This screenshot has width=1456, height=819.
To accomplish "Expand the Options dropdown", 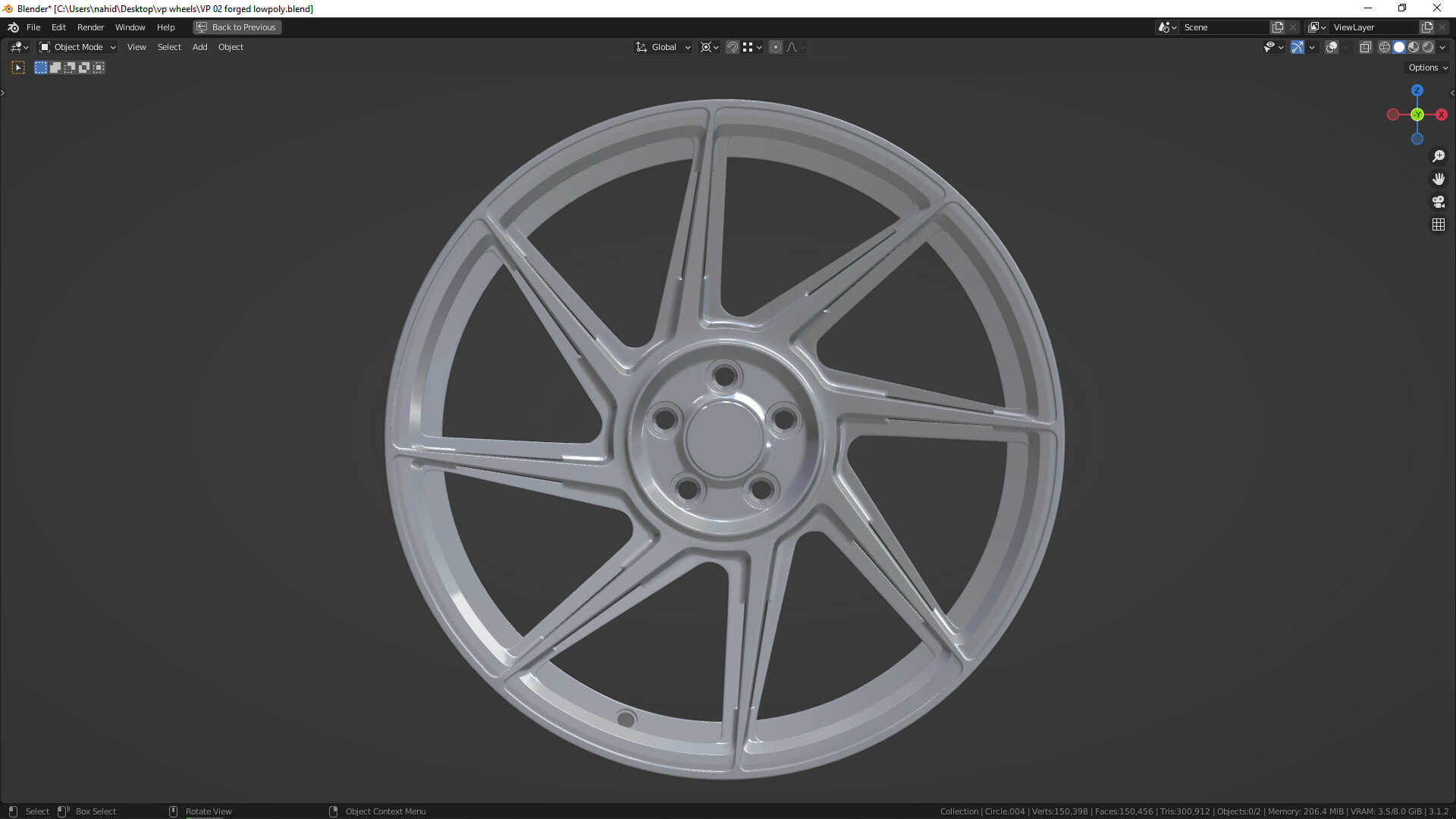I will [x=1427, y=67].
